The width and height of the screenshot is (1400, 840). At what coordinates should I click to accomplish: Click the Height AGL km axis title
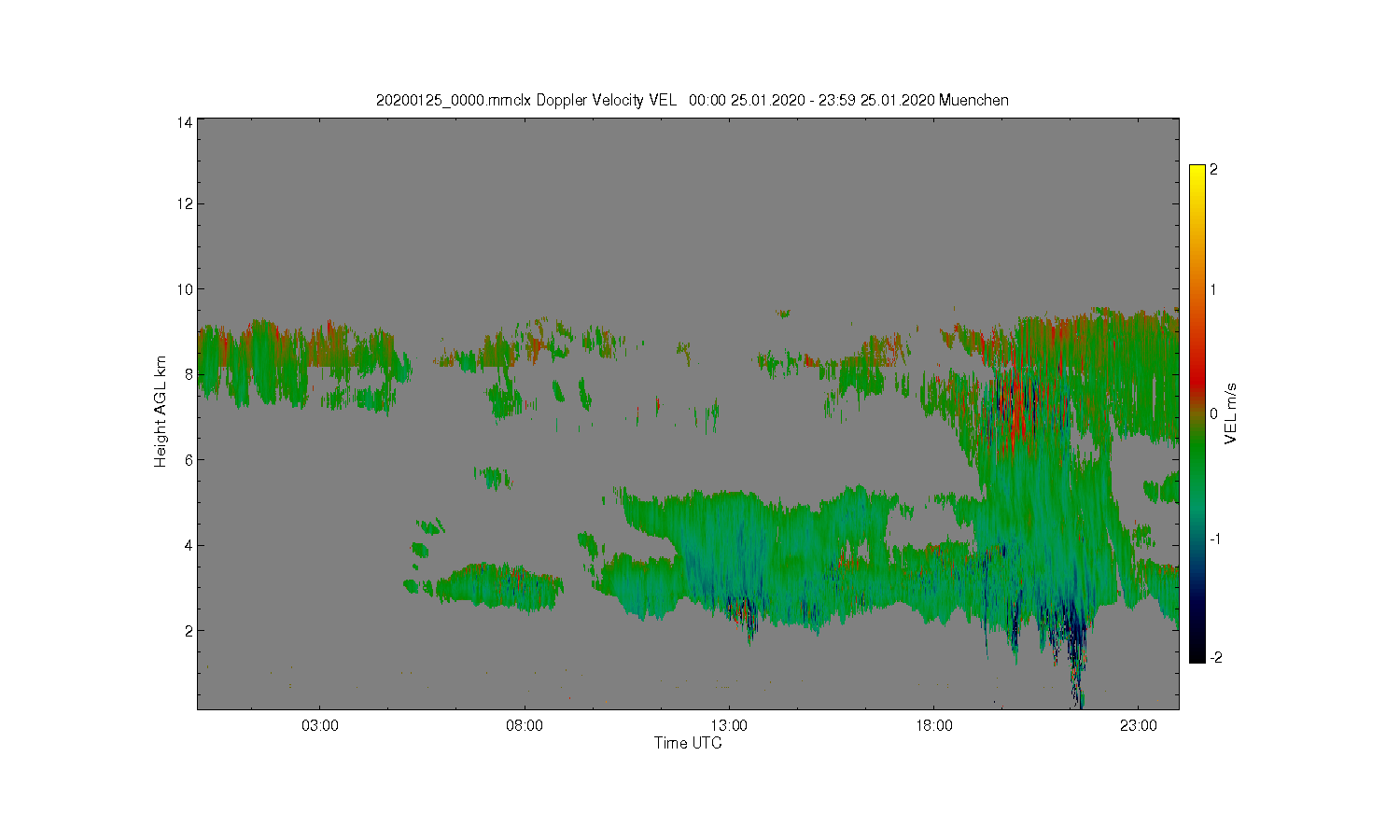tap(161, 412)
